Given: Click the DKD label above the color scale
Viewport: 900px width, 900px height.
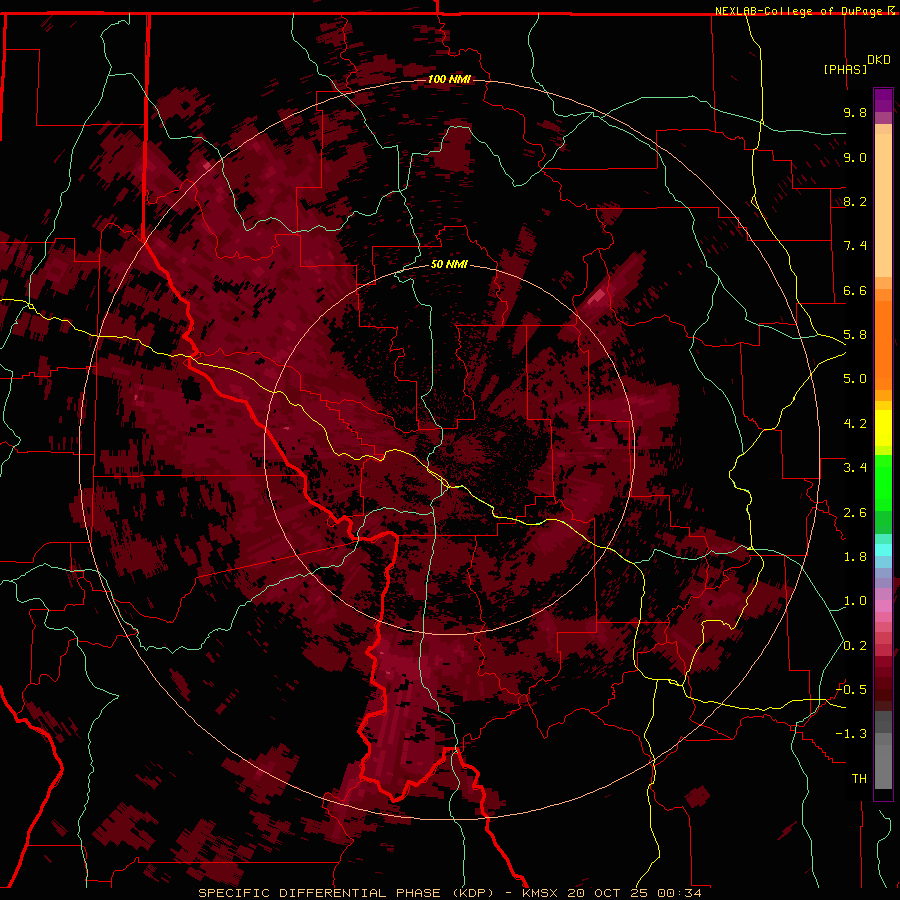Looking at the screenshot, I should pos(879,60).
